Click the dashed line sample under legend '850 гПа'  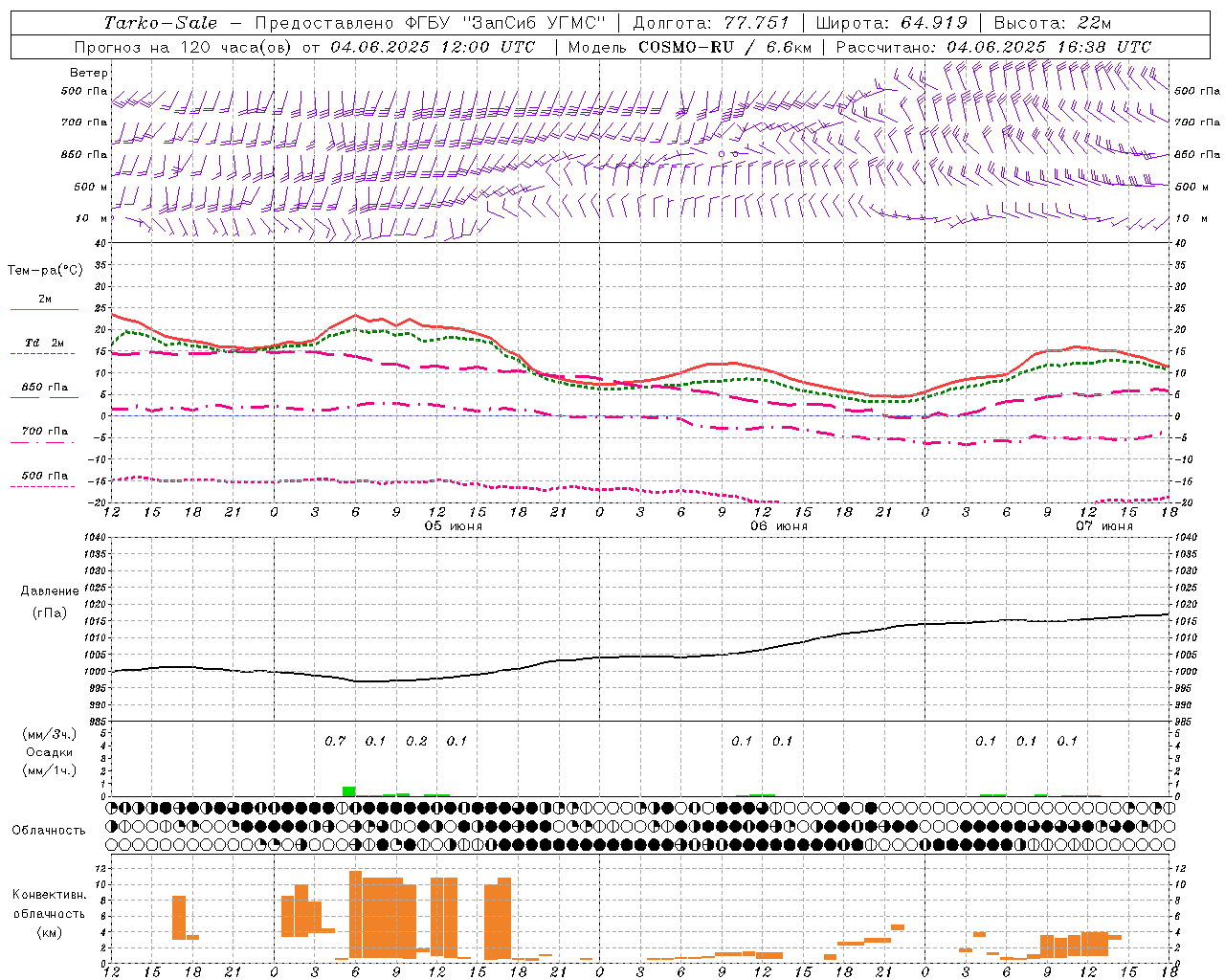(x=44, y=397)
